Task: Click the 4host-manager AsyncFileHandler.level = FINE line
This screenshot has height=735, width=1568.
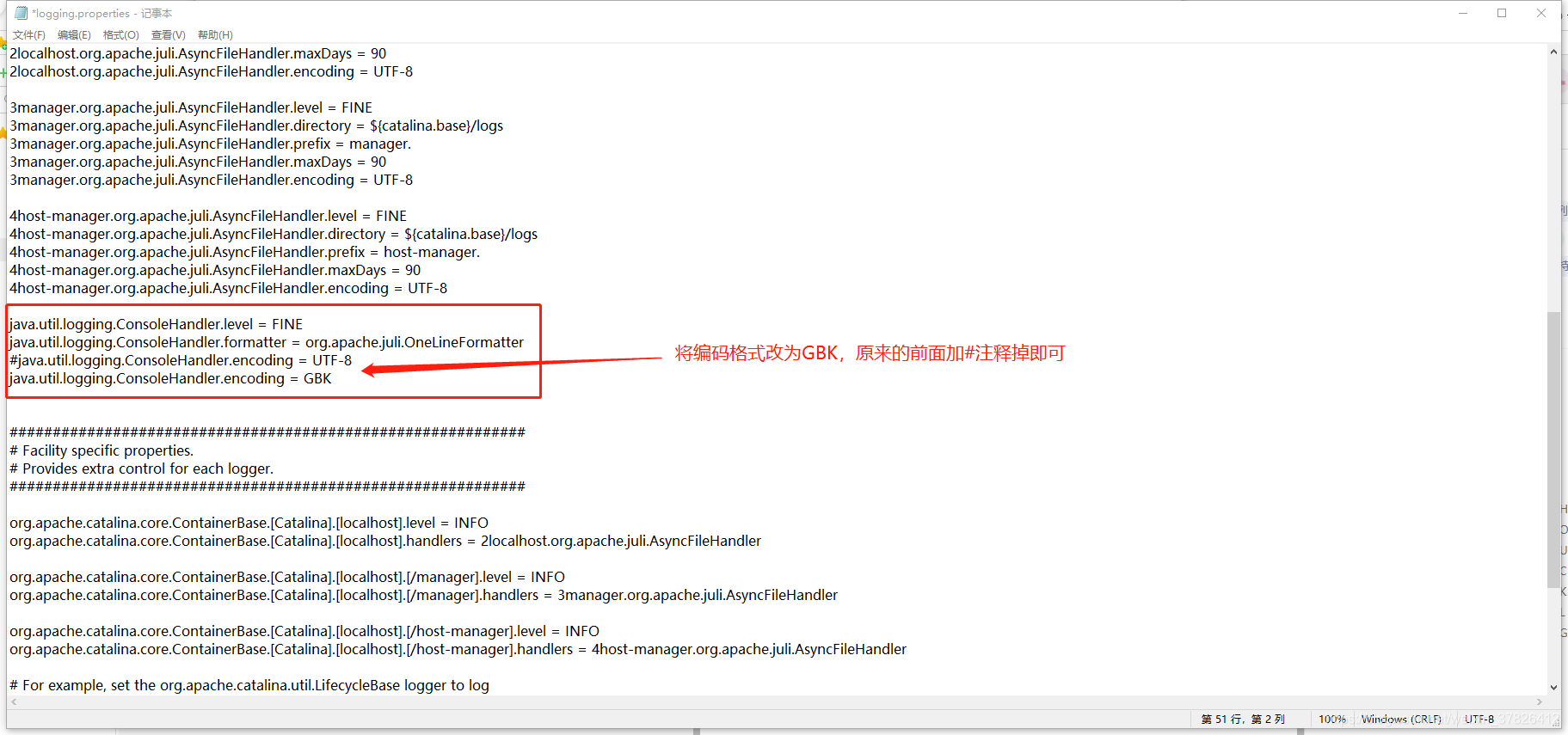Action: 208,216
